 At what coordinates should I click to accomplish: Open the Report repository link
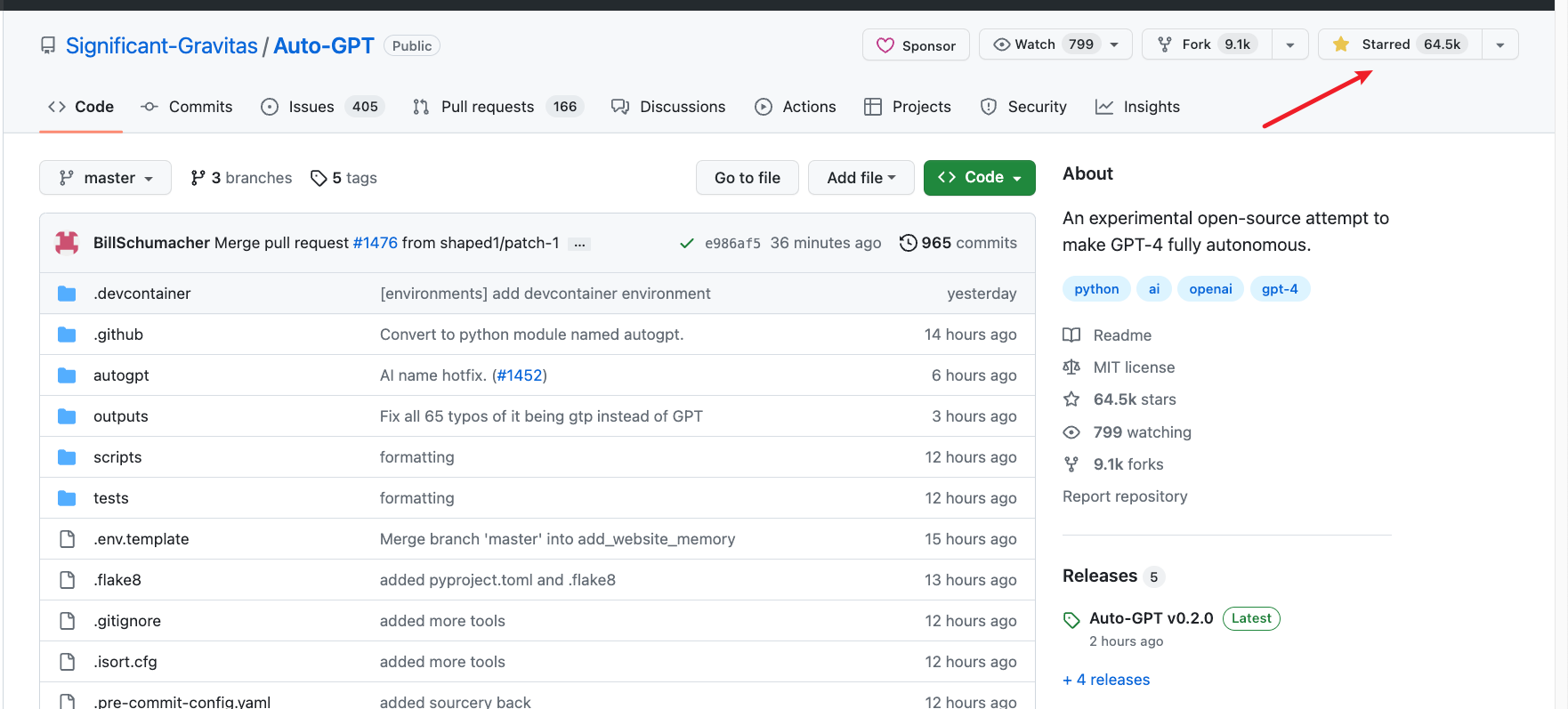[1125, 496]
